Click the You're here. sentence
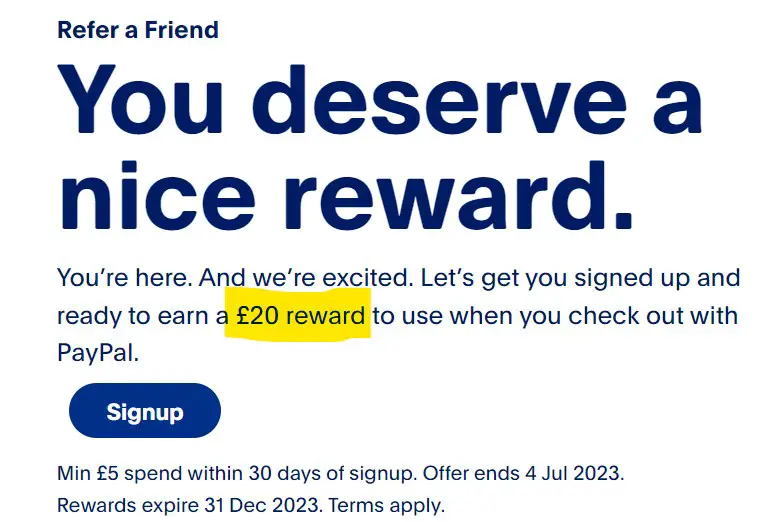The width and height of the screenshot is (778, 522). coord(125,278)
